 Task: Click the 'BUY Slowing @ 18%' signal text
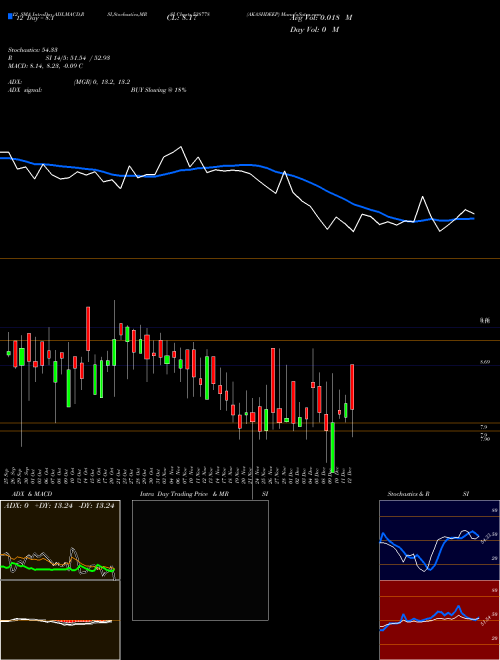click(158, 90)
